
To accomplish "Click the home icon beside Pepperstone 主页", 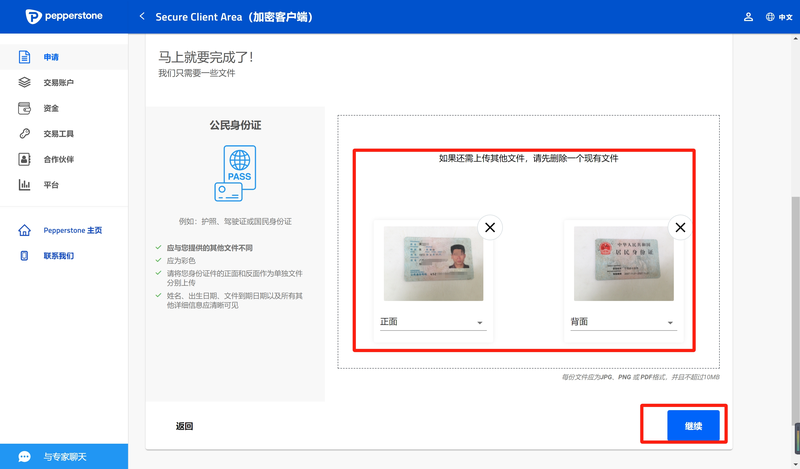I will pyautogui.click(x=24, y=230).
